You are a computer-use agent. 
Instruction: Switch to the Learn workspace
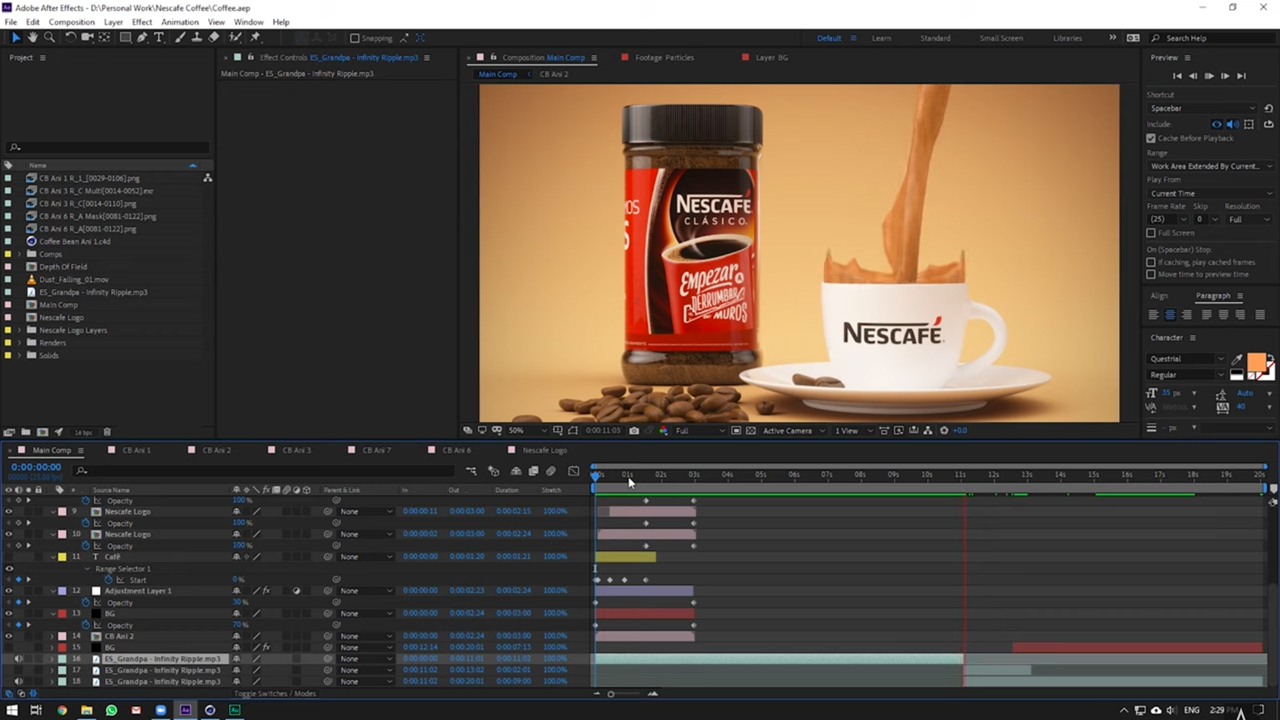881,38
